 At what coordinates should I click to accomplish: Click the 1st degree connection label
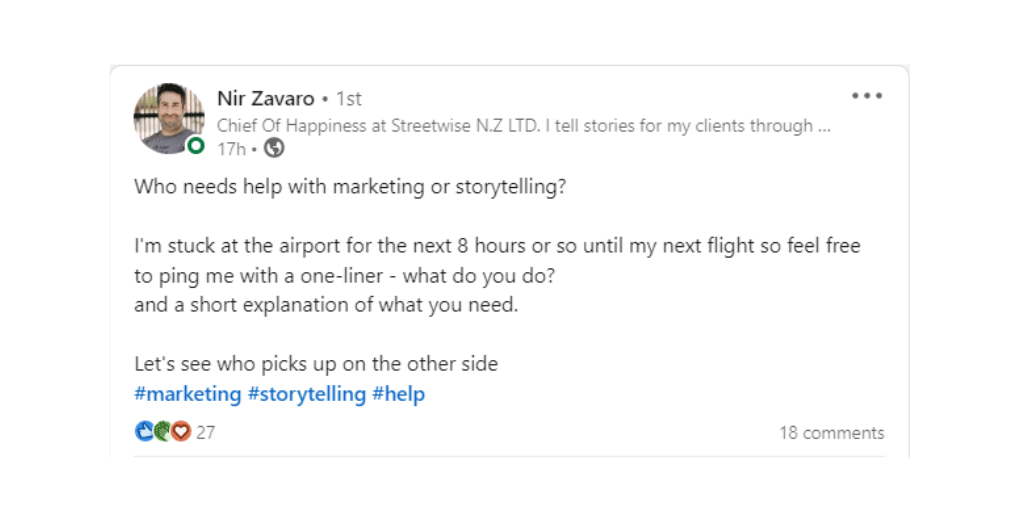(x=349, y=98)
